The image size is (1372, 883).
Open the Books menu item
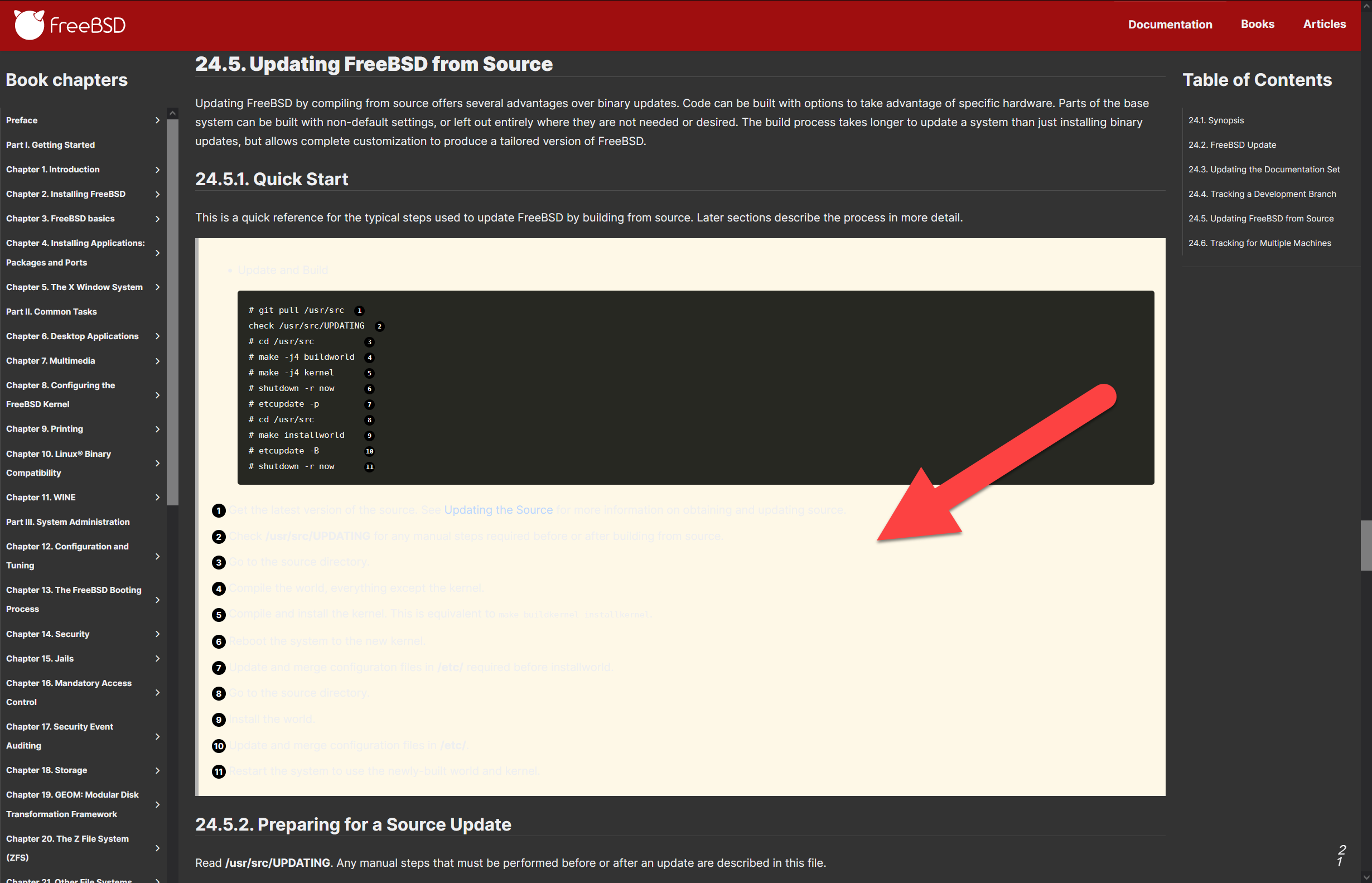click(x=1257, y=24)
